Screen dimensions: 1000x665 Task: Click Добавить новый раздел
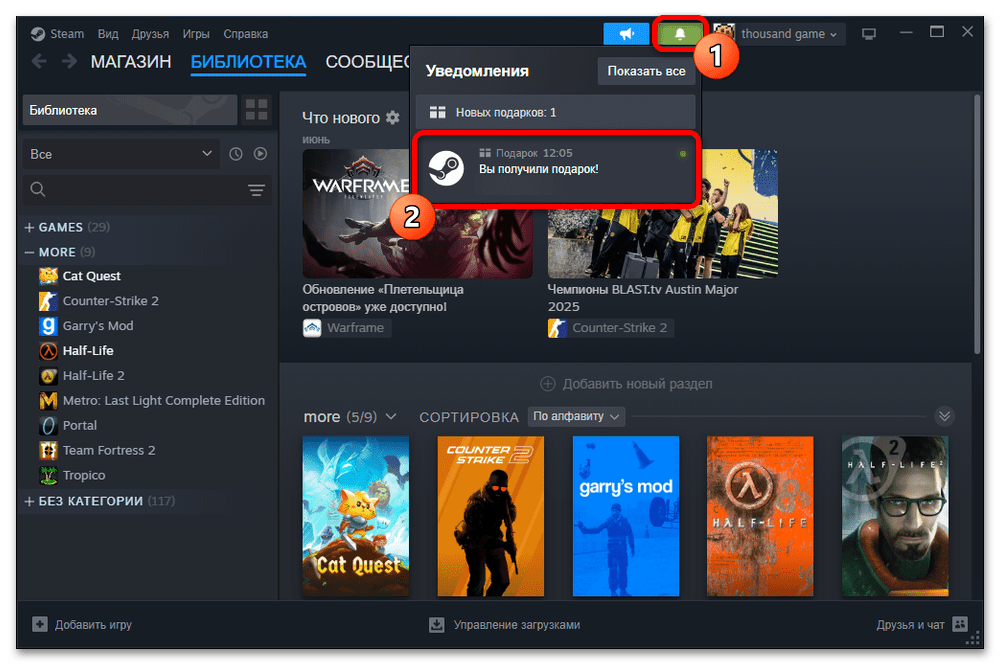(x=627, y=384)
